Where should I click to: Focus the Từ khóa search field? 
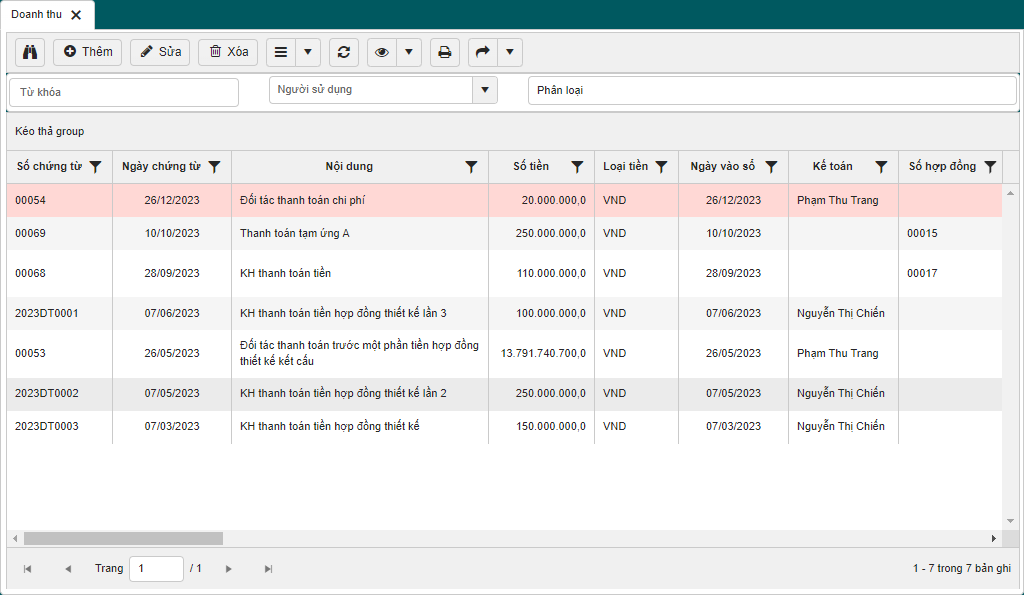click(x=124, y=92)
